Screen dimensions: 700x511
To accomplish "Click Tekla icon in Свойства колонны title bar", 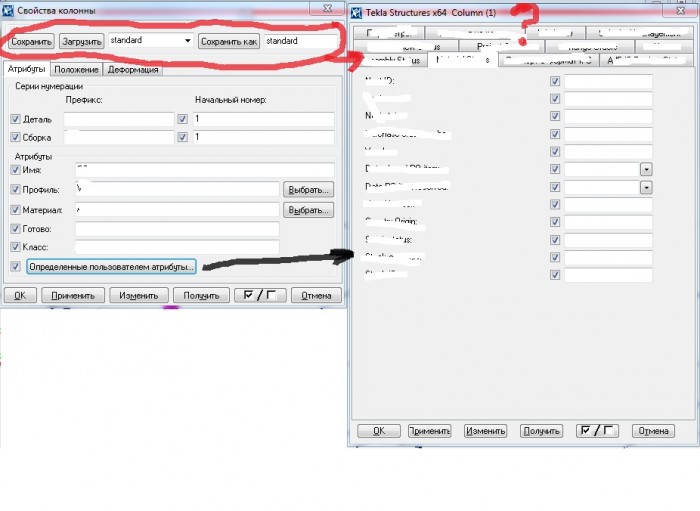I will pyautogui.click(x=8, y=10).
